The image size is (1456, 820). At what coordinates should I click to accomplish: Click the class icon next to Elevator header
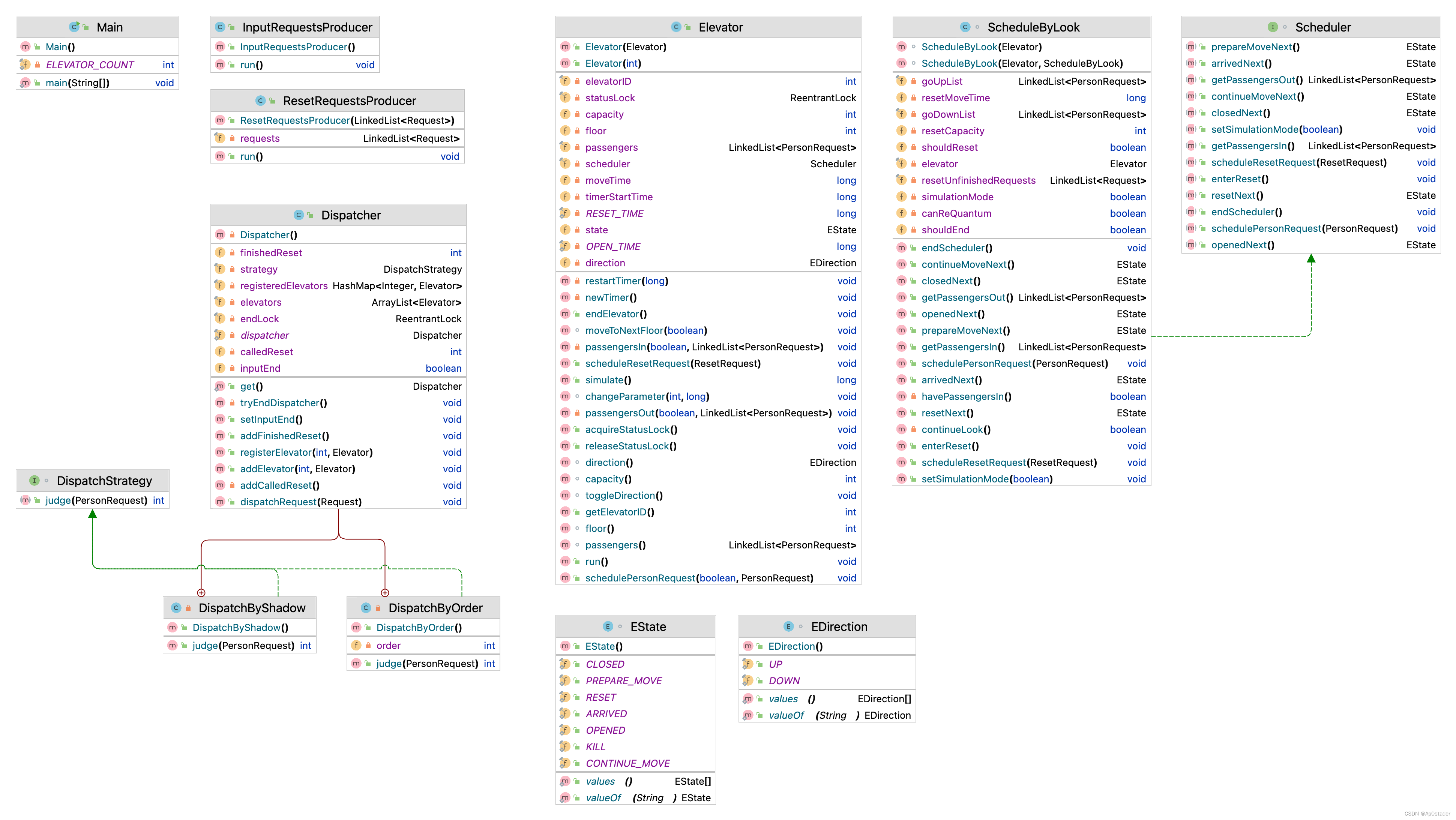pyautogui.click(x=676, y=27)
